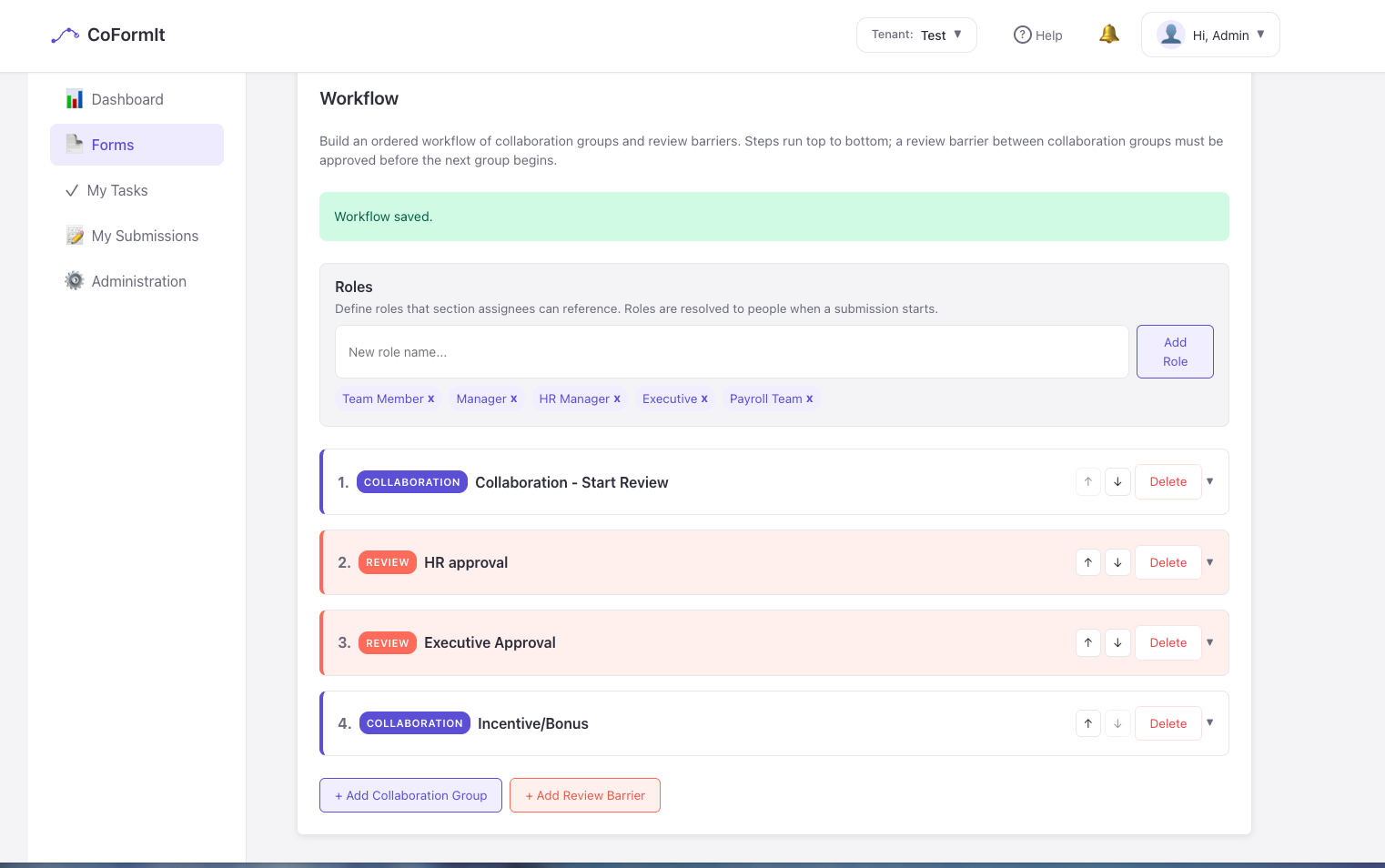Click the Help question mark icon
1385x868 pixels.
1023,35
